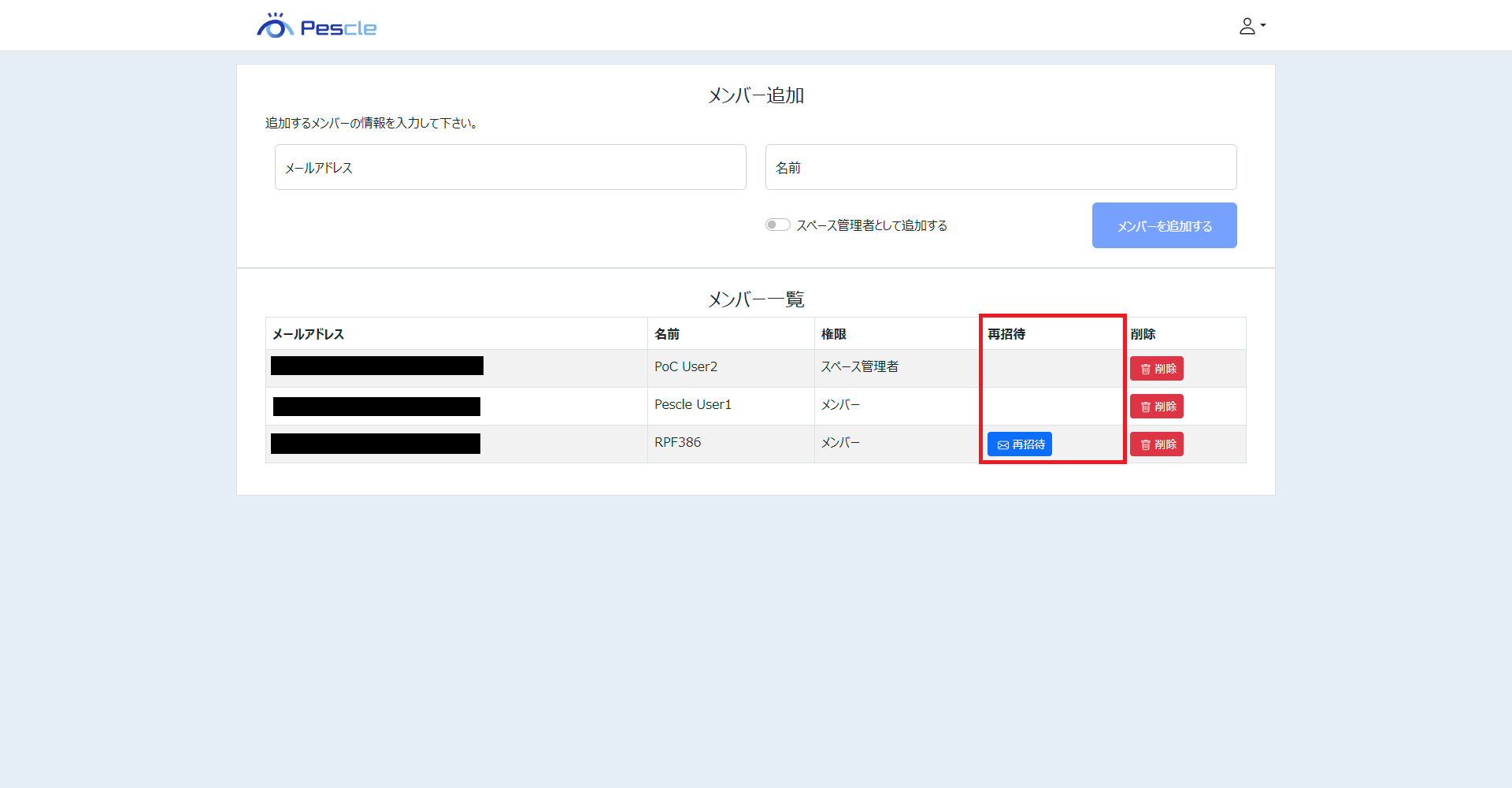Select the メールアドレス column header in the table
This screenshot has width=1512, height=788.
309,334
